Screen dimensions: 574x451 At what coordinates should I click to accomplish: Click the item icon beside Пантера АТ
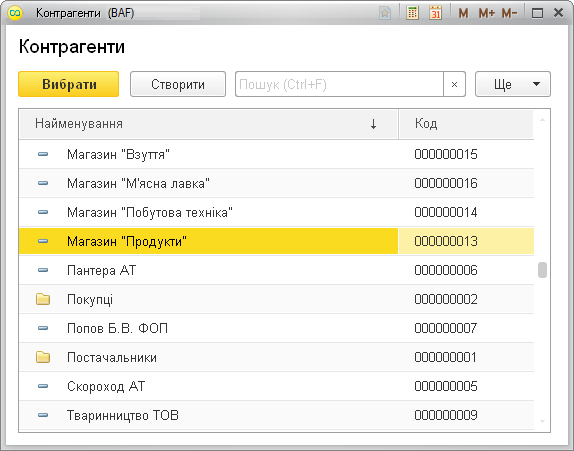pyautogui.click(x=43, y=270)
